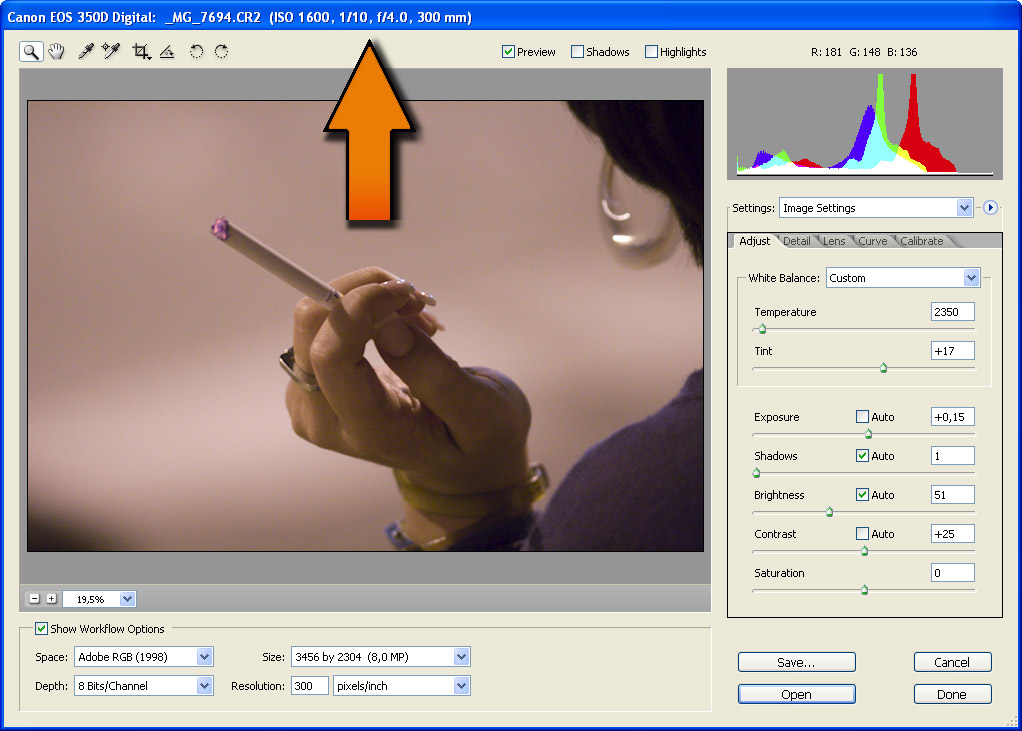
Task: Select the Crop tool
Action: pos(141,51)
